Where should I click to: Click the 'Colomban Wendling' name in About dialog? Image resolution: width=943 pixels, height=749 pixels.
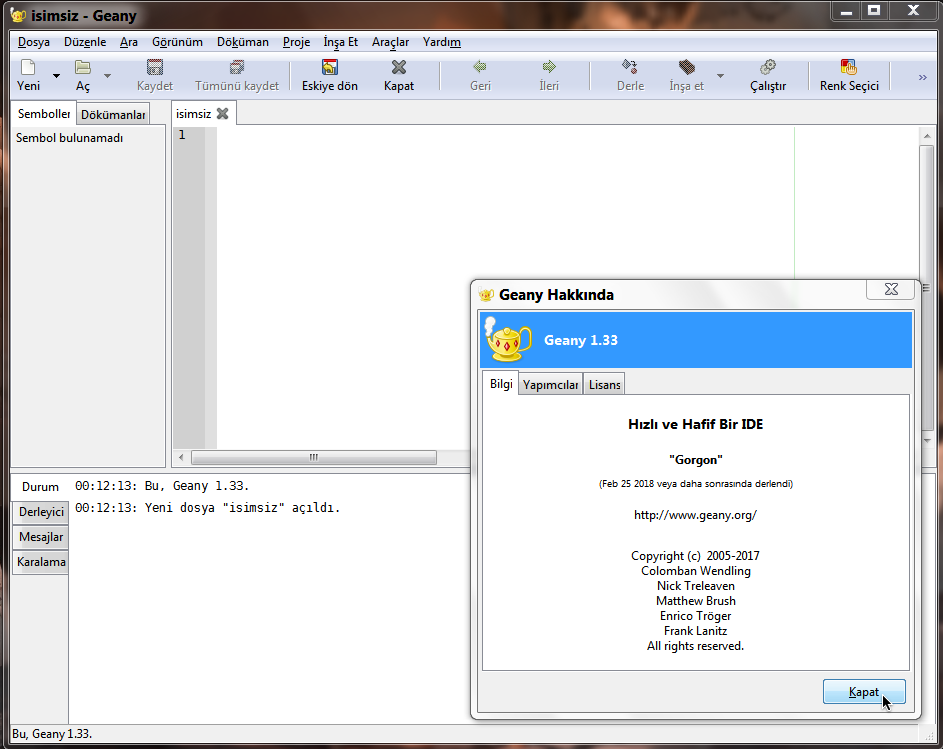click(696, 571)
